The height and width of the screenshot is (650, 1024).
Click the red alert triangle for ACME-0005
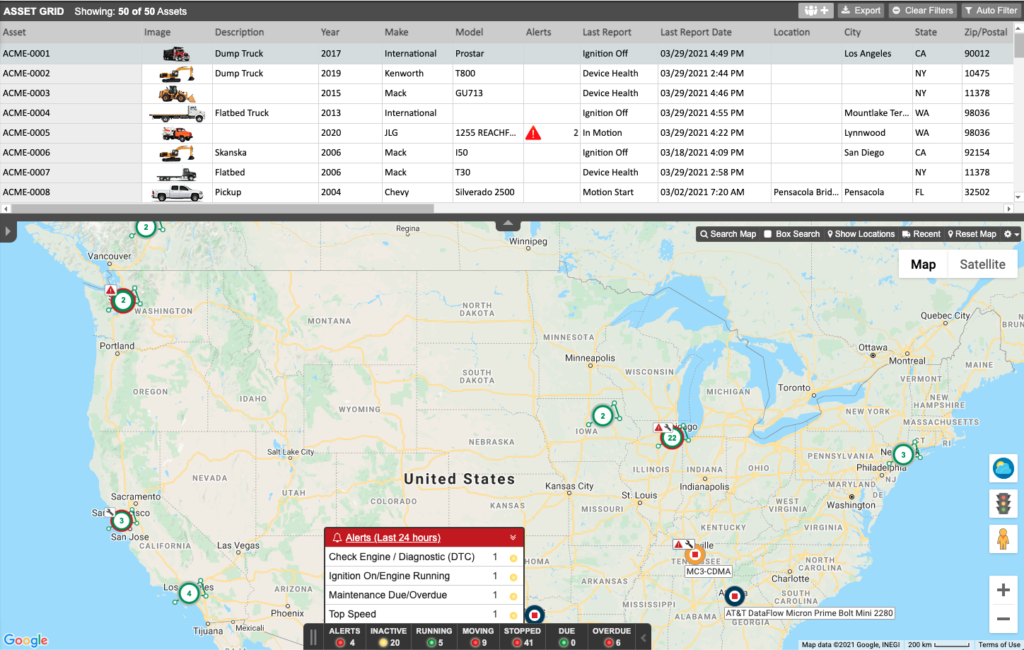pos(534,133)
